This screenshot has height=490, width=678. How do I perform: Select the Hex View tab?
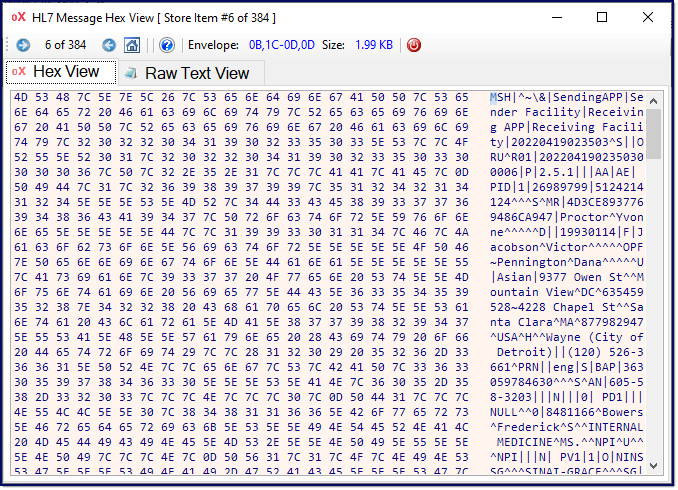(61, 72)
